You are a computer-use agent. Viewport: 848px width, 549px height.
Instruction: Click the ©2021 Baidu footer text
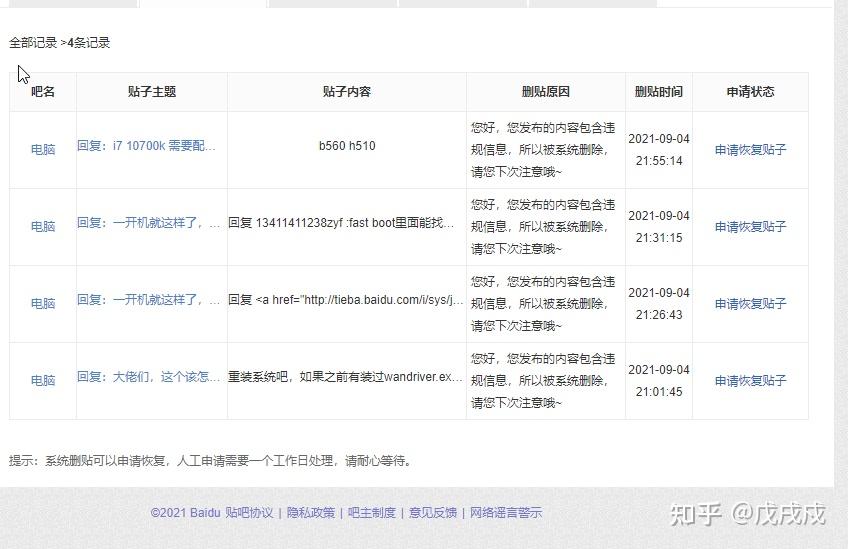186,513
